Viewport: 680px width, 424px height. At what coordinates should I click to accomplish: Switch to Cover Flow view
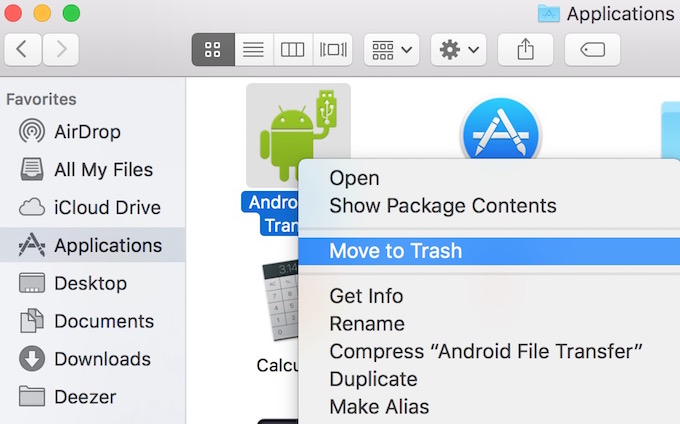click(x=332, y=49)
